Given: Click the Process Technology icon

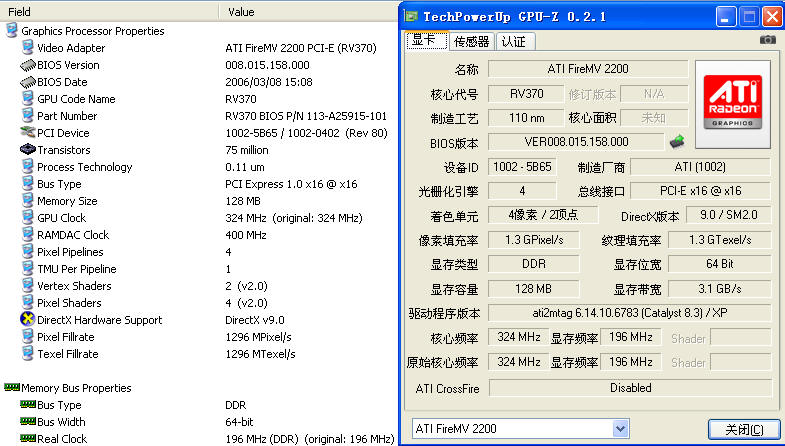Looking at the screenshot, I should [28, 167].
